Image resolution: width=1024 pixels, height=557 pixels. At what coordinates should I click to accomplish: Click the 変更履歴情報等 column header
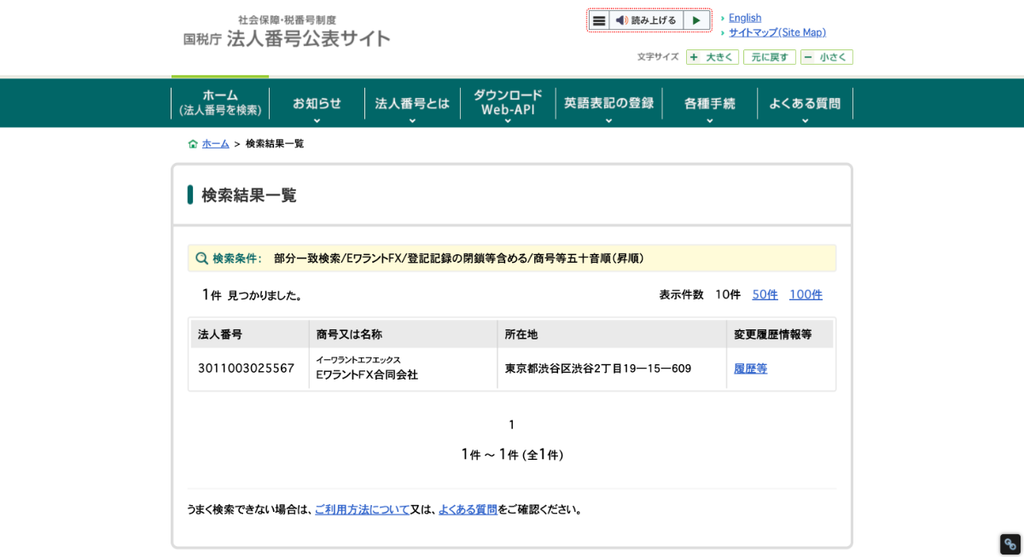[x=780, y=334]
